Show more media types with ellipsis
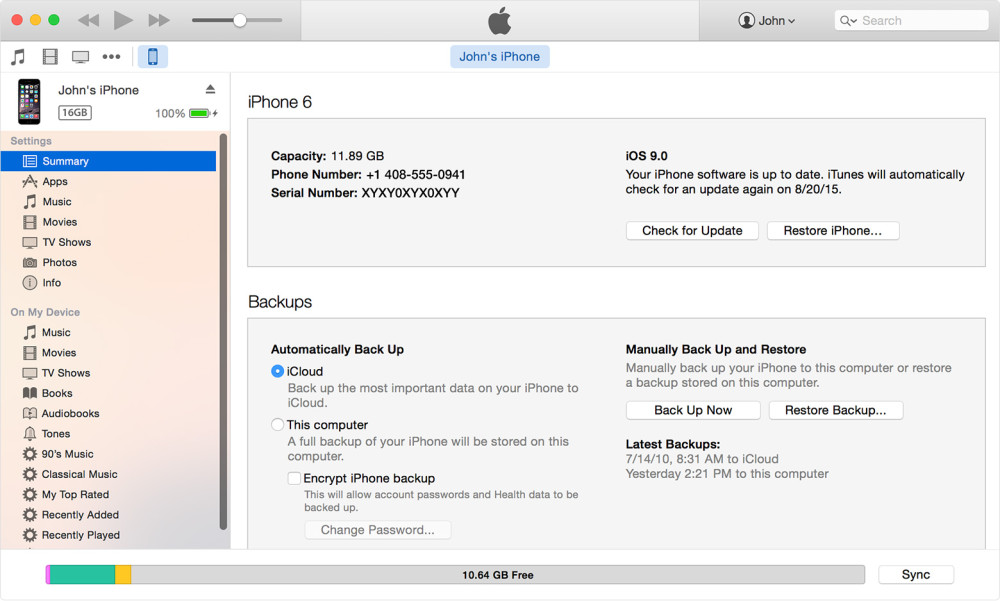The image size is (1000, 601). point(111,57)
